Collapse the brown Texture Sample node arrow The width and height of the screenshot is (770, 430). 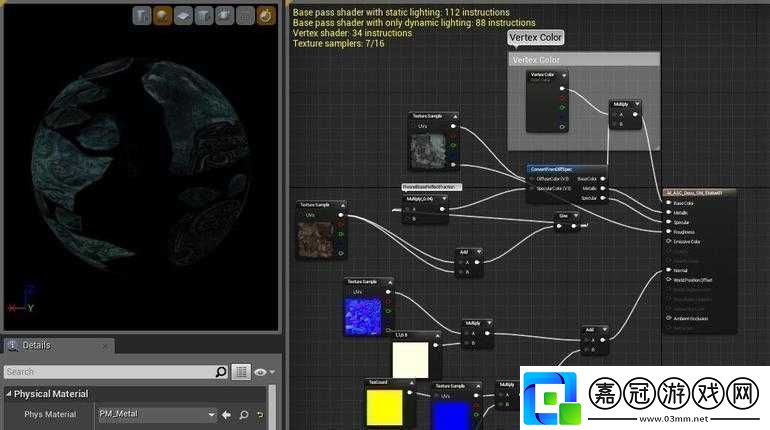[x=342, y=205]
